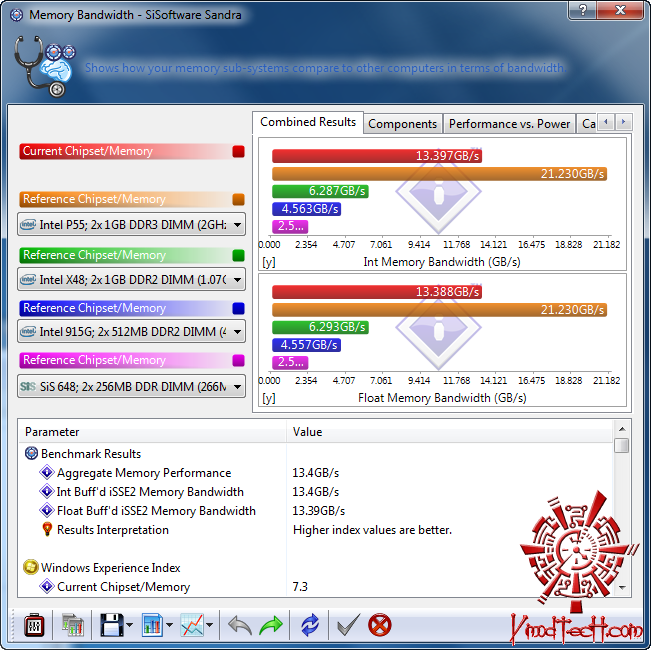Click the green 6.287GB/s bar

[x=320, y=191]
